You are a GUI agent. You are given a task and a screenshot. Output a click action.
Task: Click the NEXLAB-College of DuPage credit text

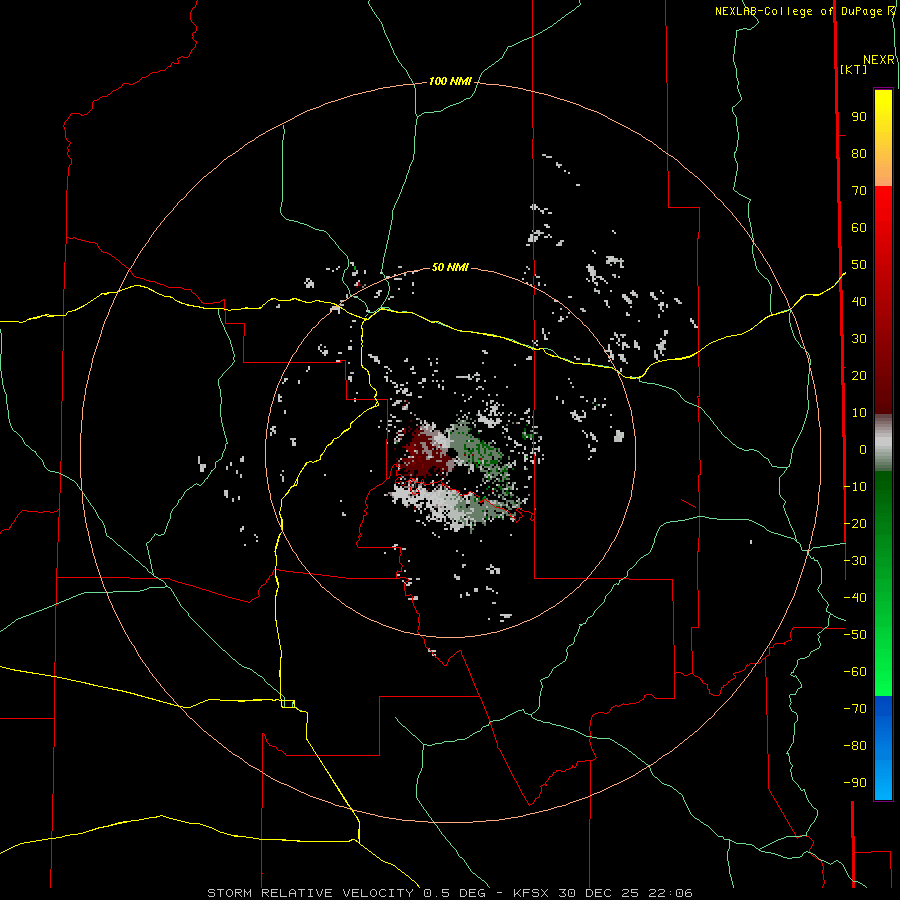point(798,11)
